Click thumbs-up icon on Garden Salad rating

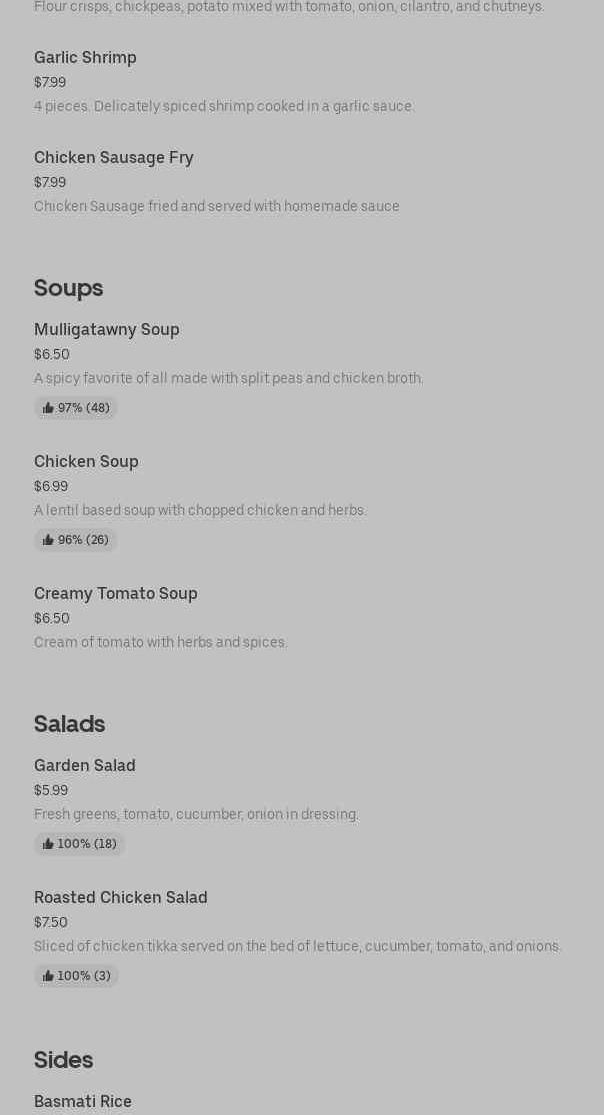coord(48,844)
